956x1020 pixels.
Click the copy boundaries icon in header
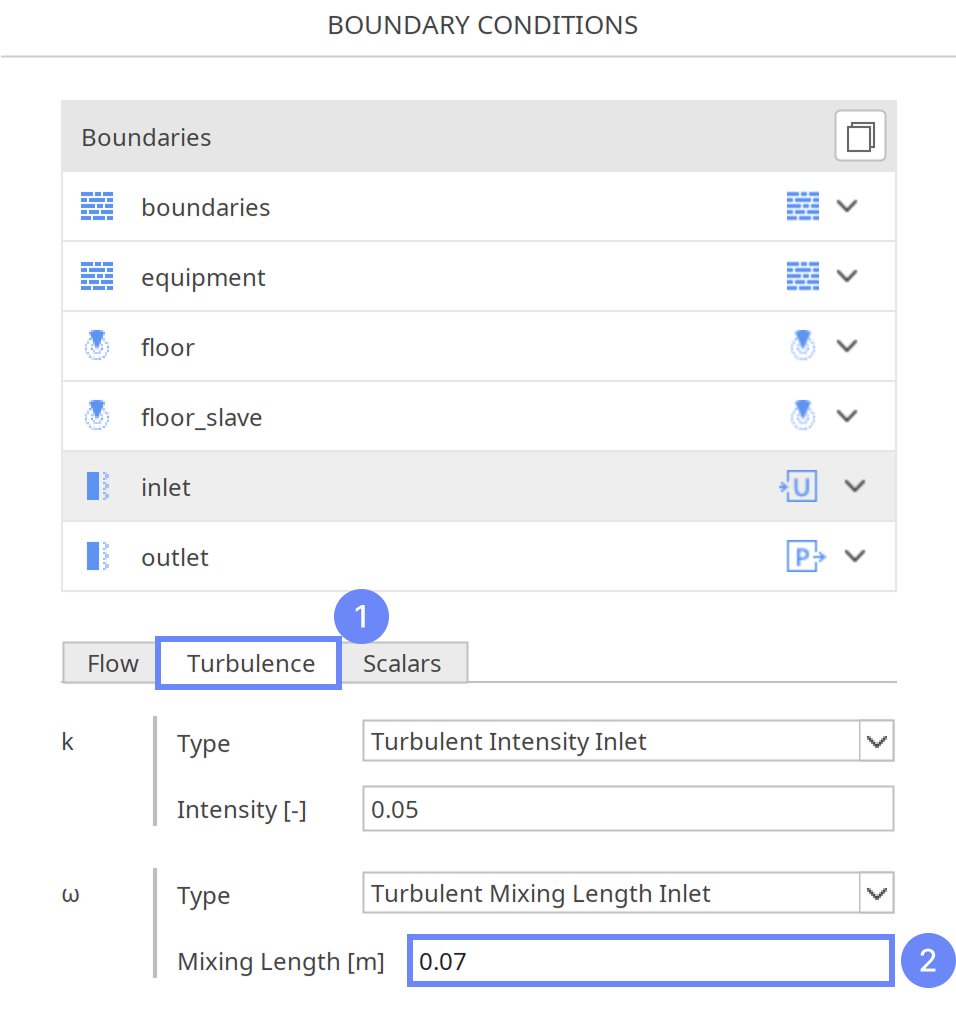(860, 136)
